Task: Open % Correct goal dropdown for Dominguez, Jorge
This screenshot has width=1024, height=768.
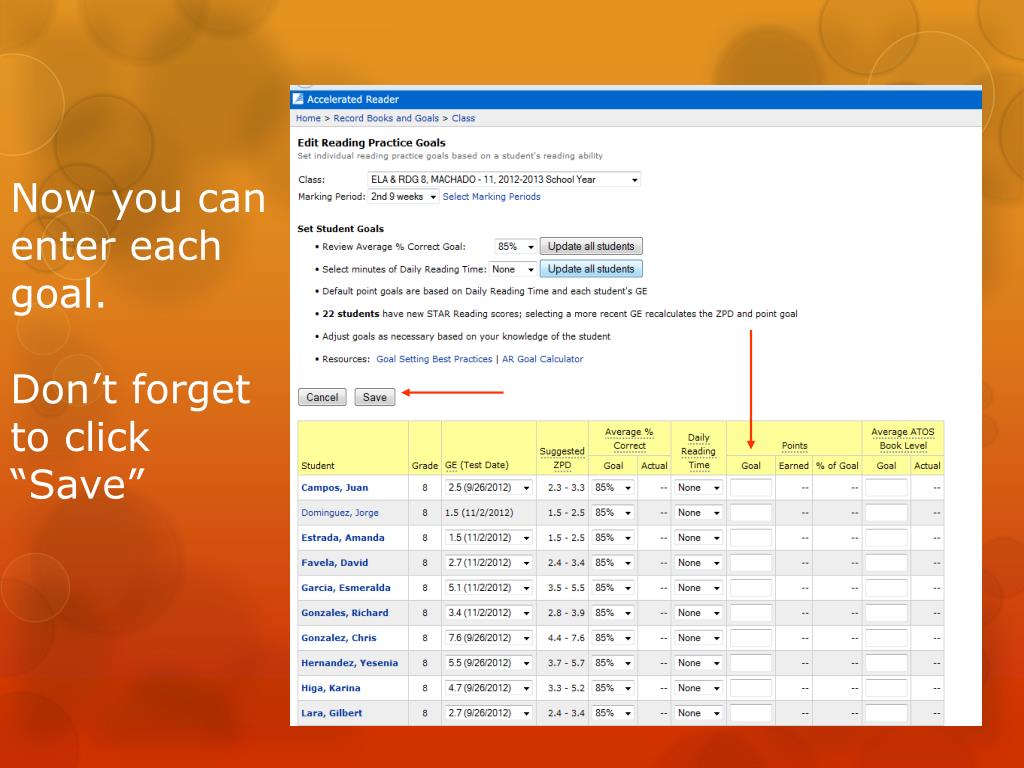Action: coord(613,513)
